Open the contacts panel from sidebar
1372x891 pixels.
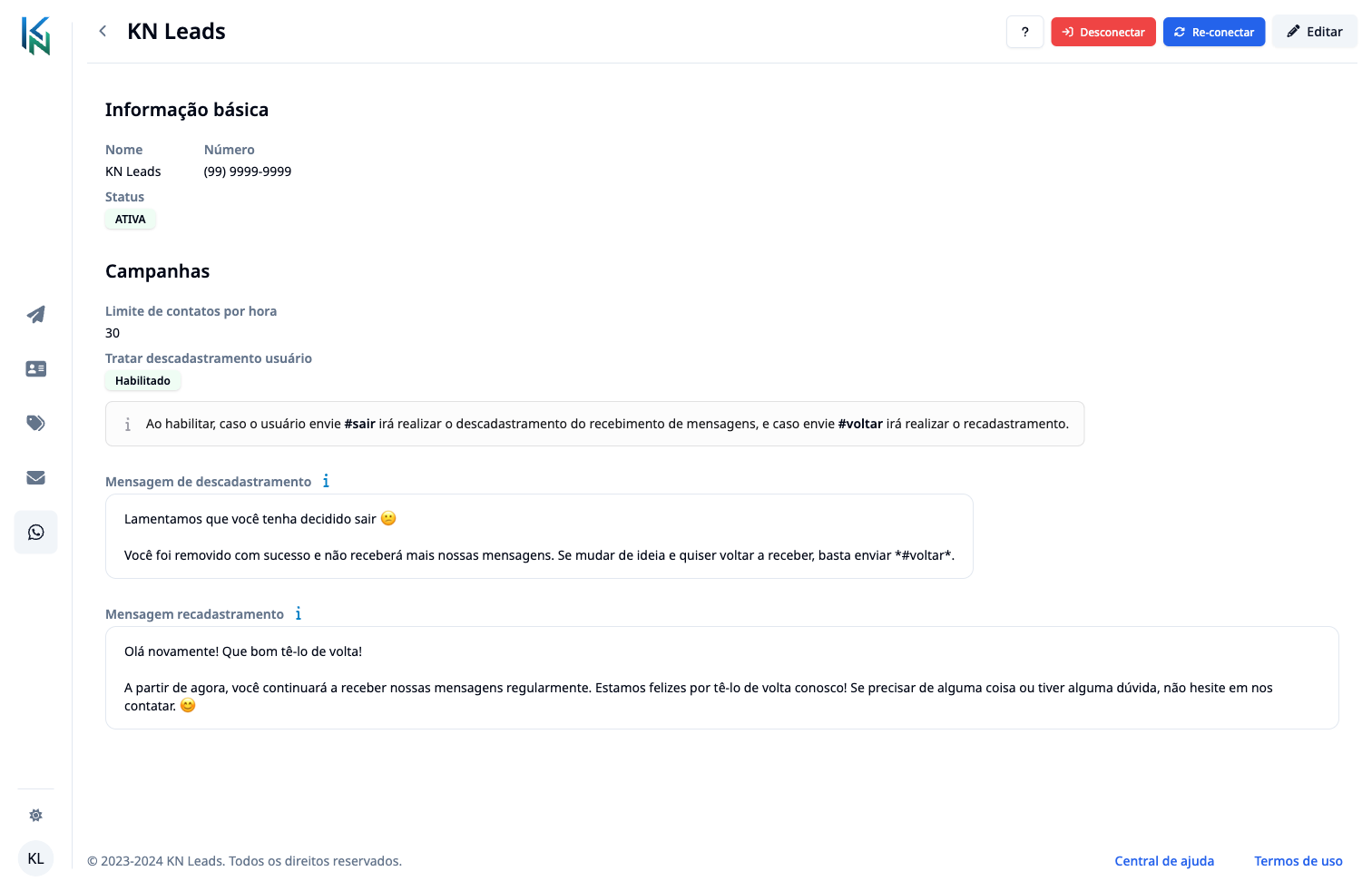pyautogui.click(x=35, y=368)
